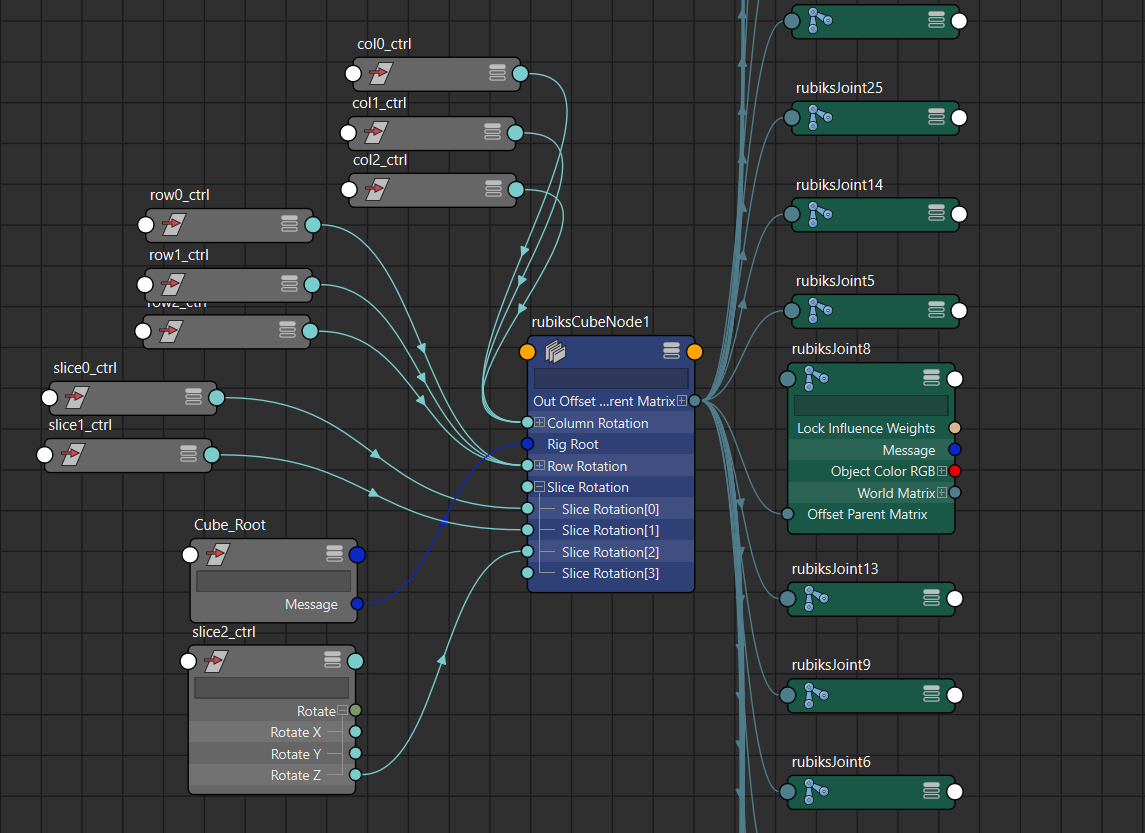Screen dimensions: 1145x833
Task: Expand World Matrix on rubiksJoint8
Action: (941, 493)
